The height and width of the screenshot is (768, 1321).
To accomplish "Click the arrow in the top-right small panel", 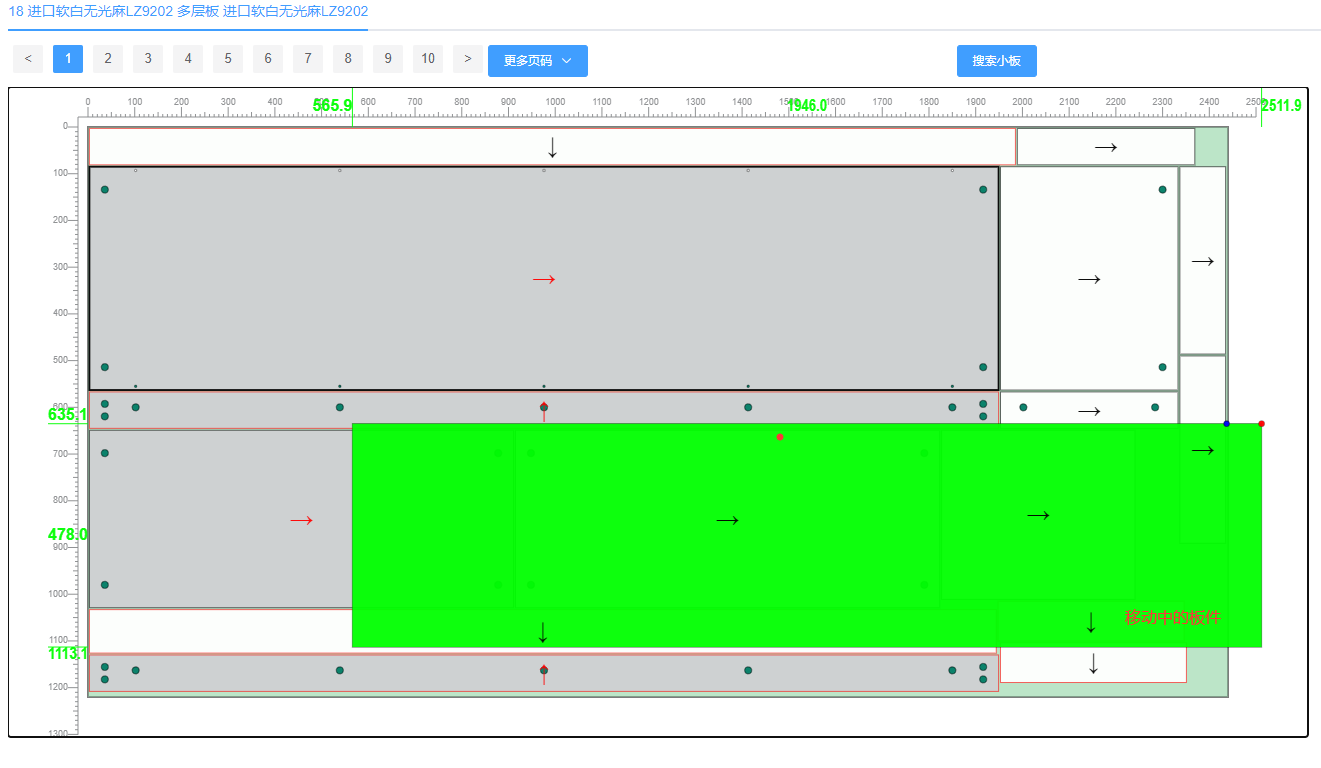I will click(1105, 147).
